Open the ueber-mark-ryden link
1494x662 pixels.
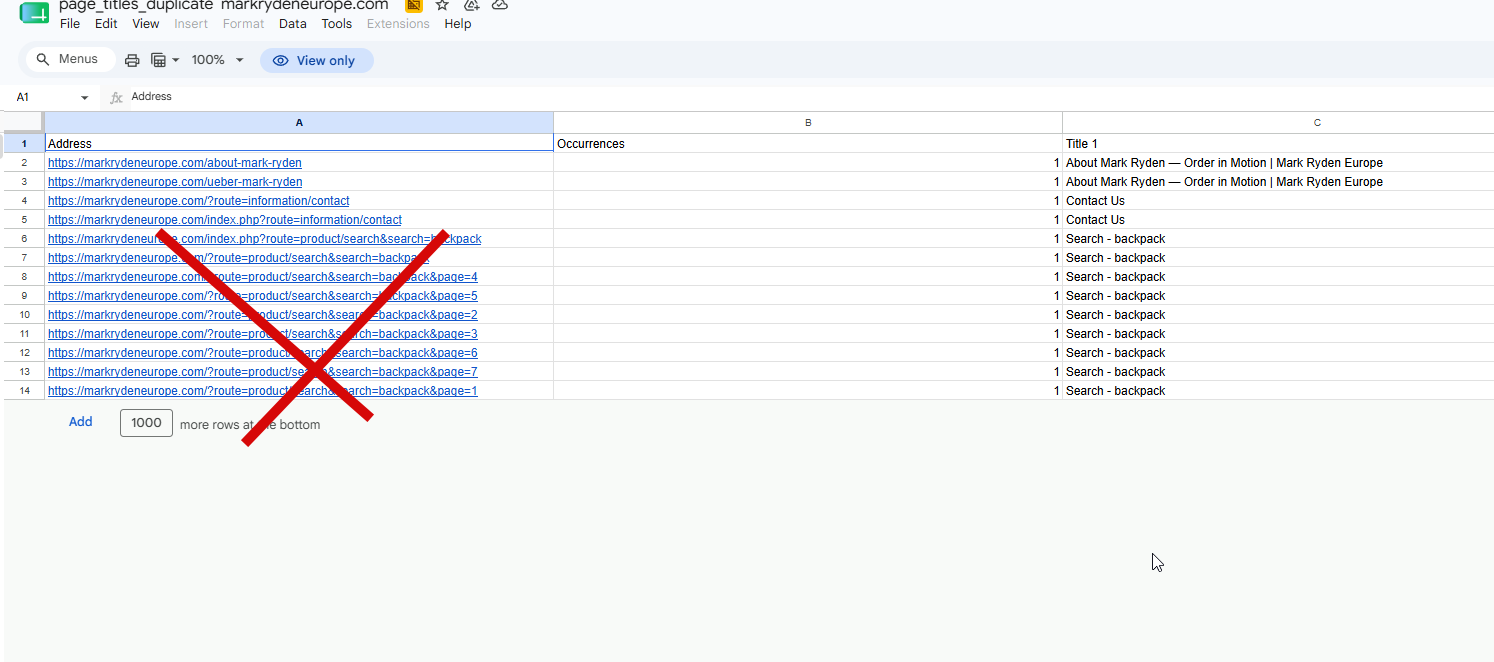pos(175,182)
